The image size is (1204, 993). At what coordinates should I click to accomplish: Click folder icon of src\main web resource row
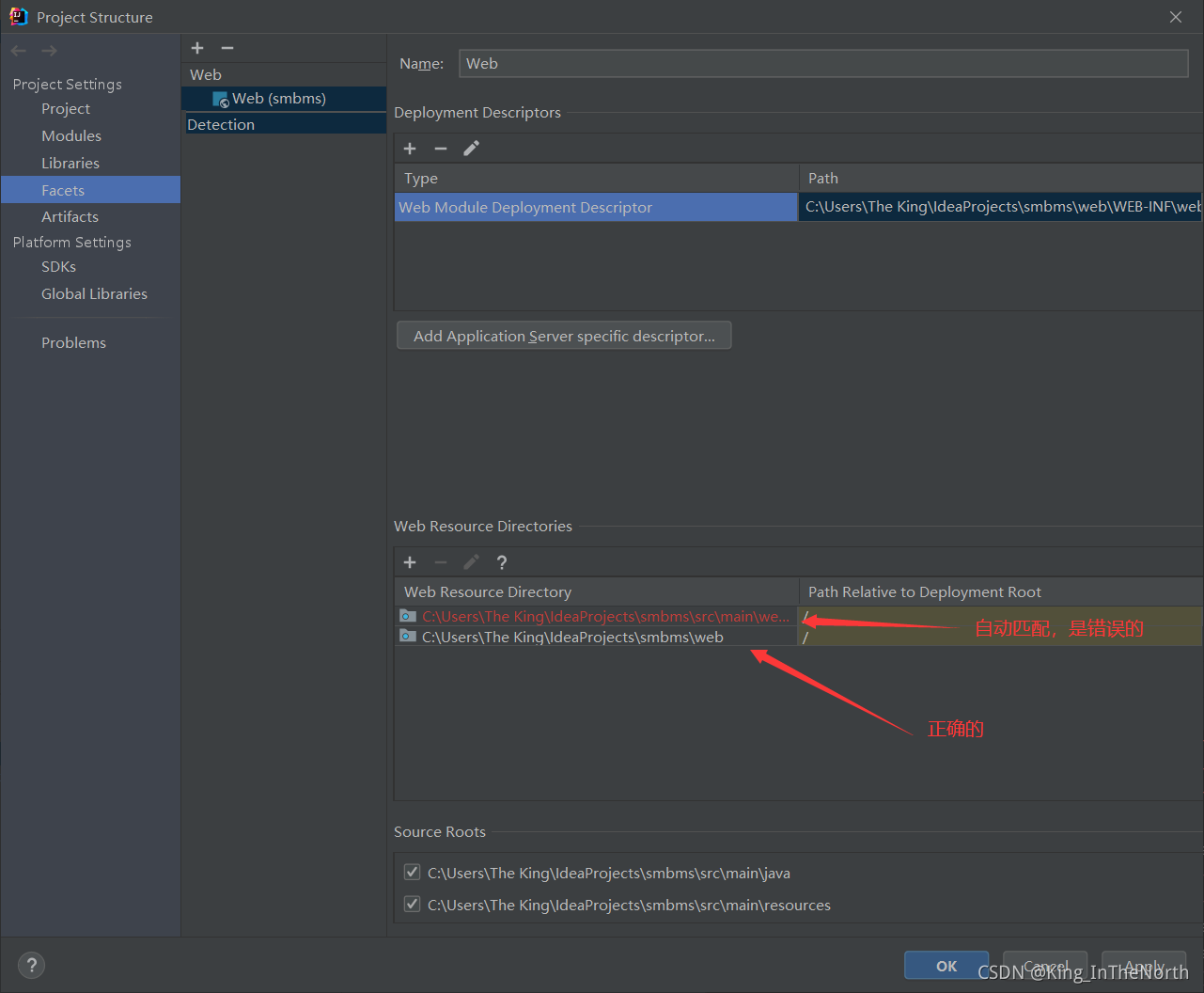[x=408, y=616]
